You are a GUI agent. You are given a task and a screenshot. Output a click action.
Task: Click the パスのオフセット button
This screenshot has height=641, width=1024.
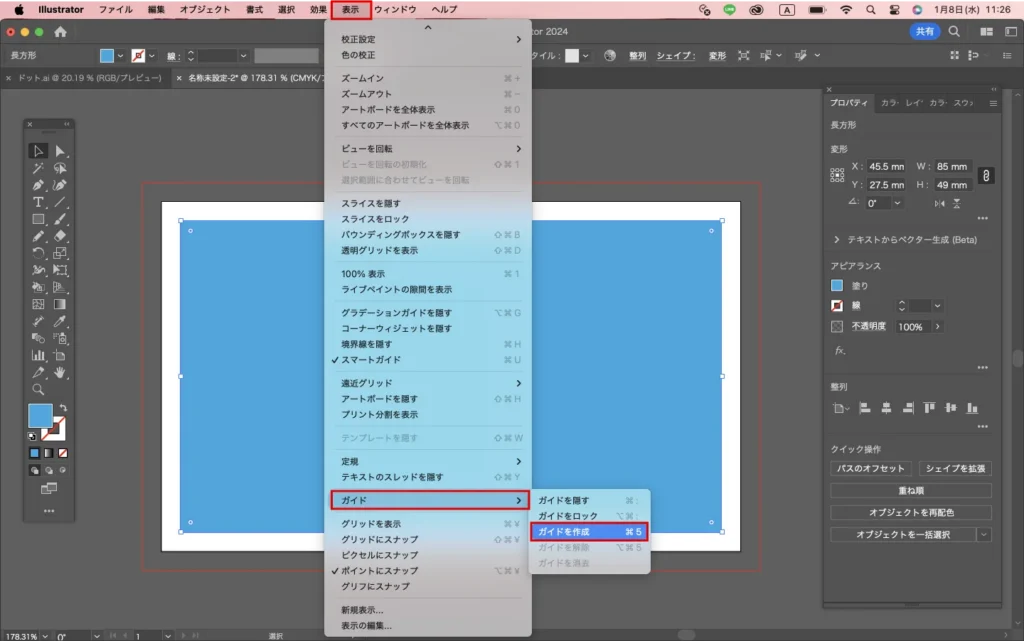tap(871, 468)
